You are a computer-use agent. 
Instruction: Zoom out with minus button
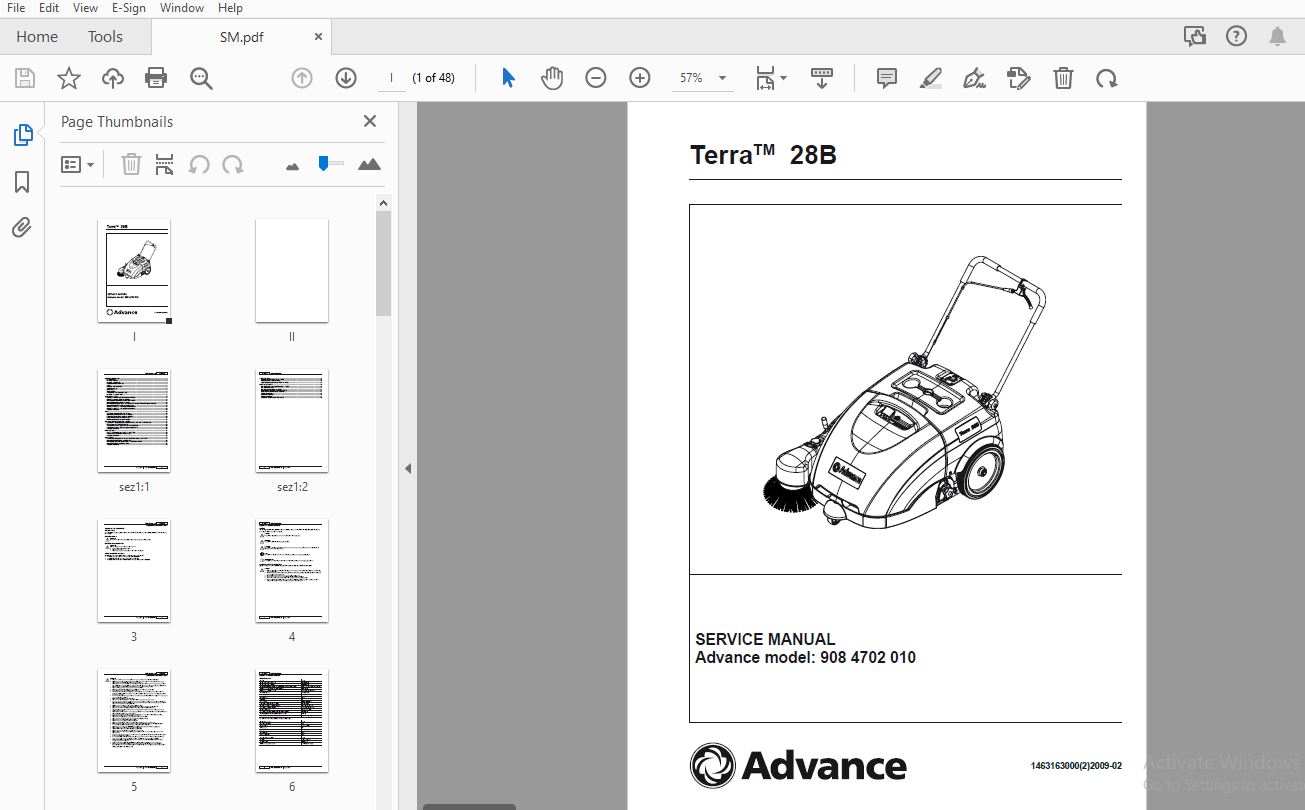[x=596, y=78]
